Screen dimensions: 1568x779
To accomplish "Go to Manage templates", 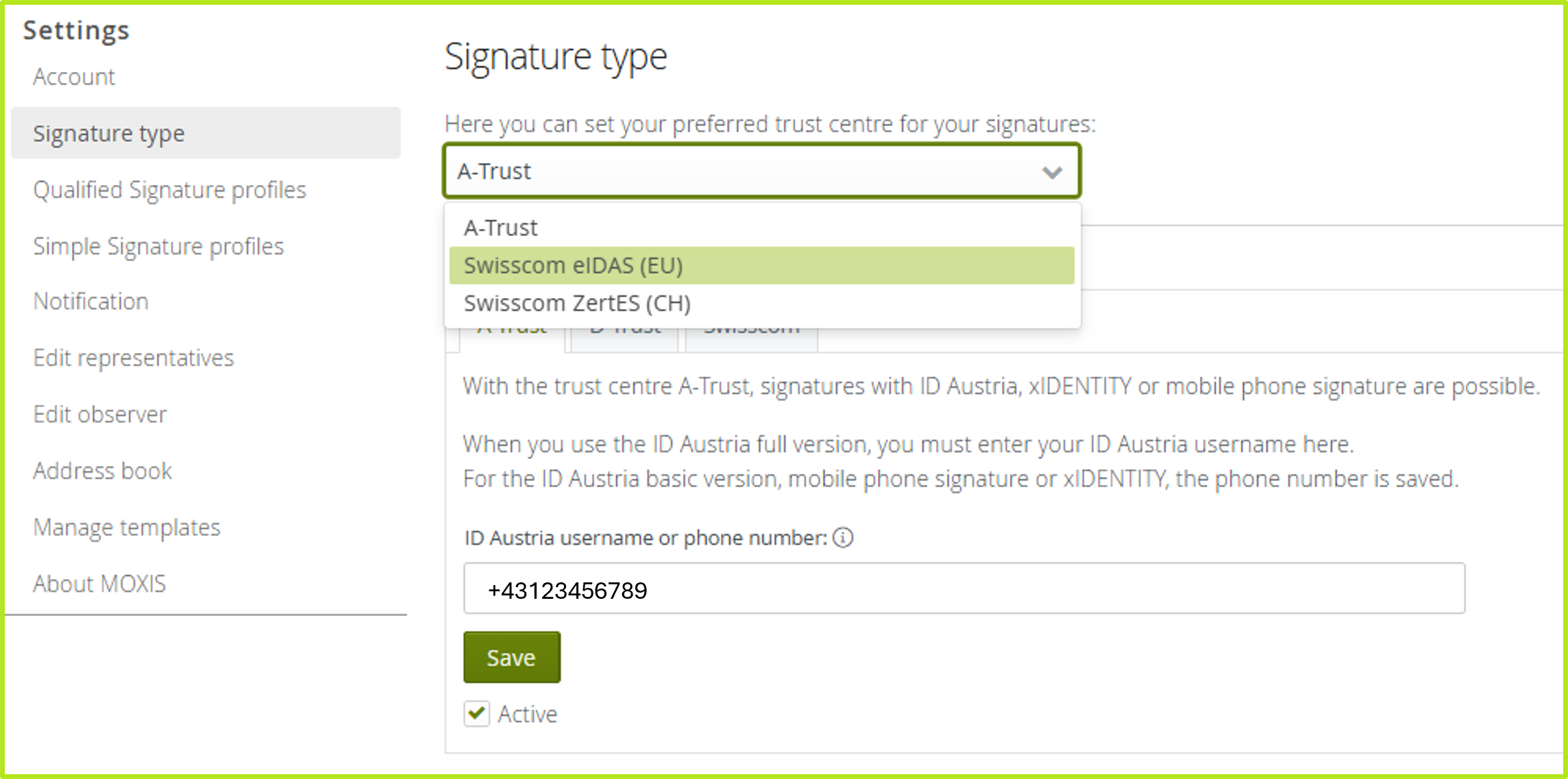I will point(126,527).
